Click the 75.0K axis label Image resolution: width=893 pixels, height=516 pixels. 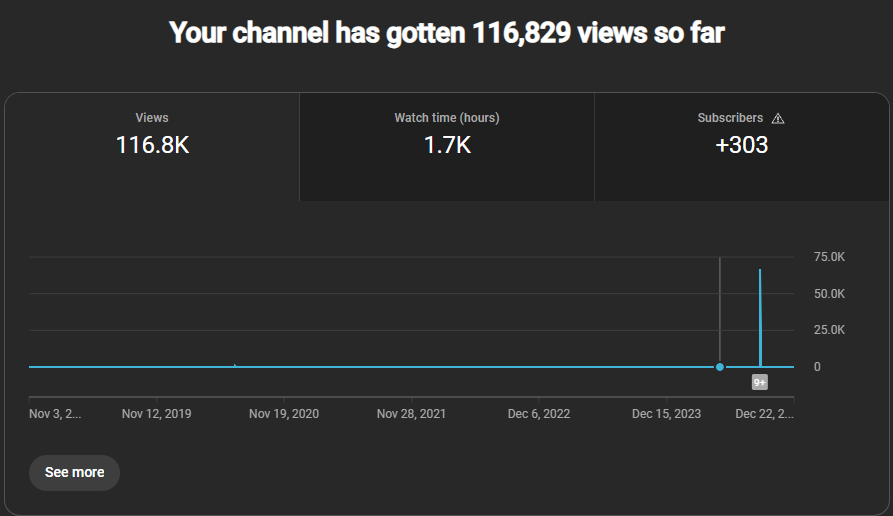click(829, 257)
